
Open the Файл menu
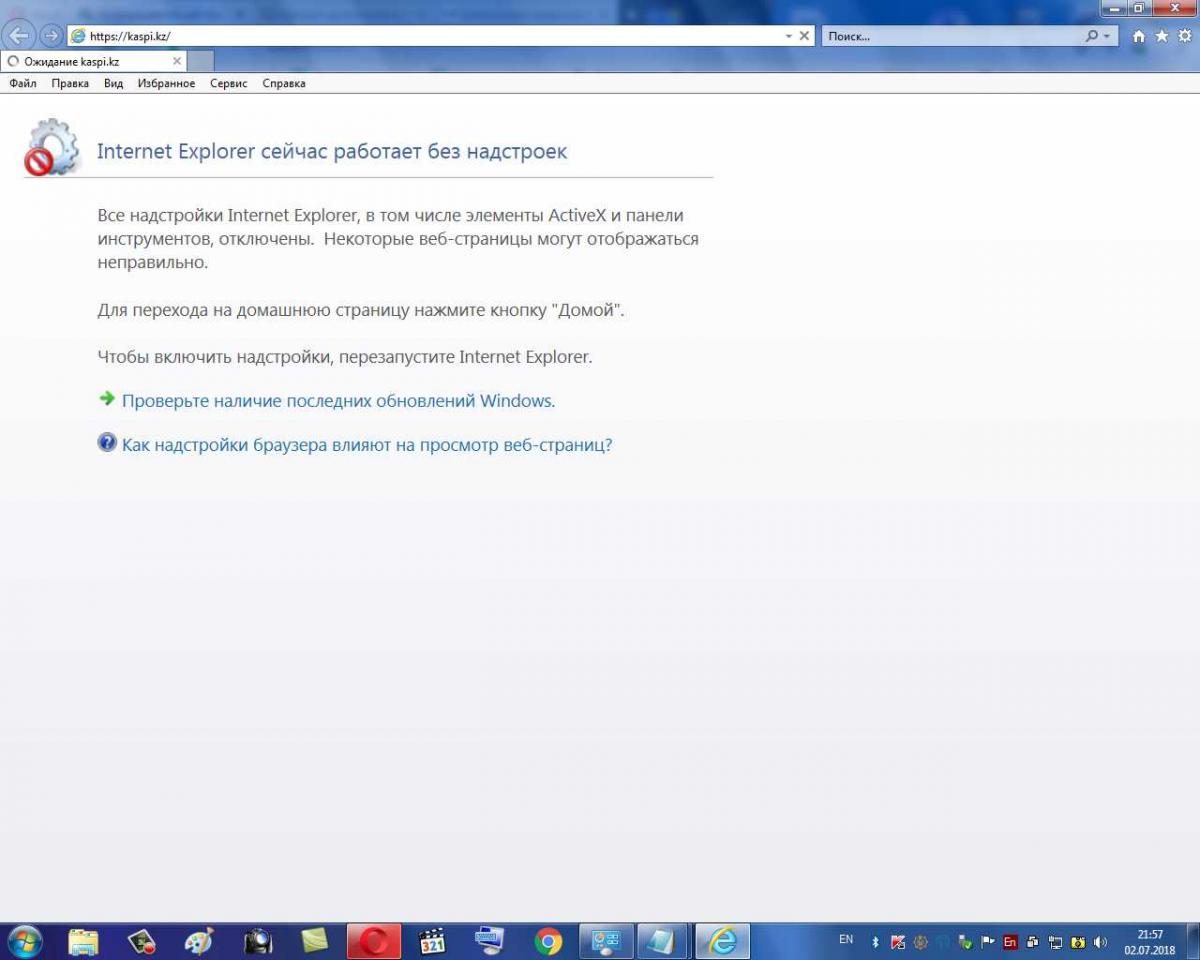pos(23,84)
